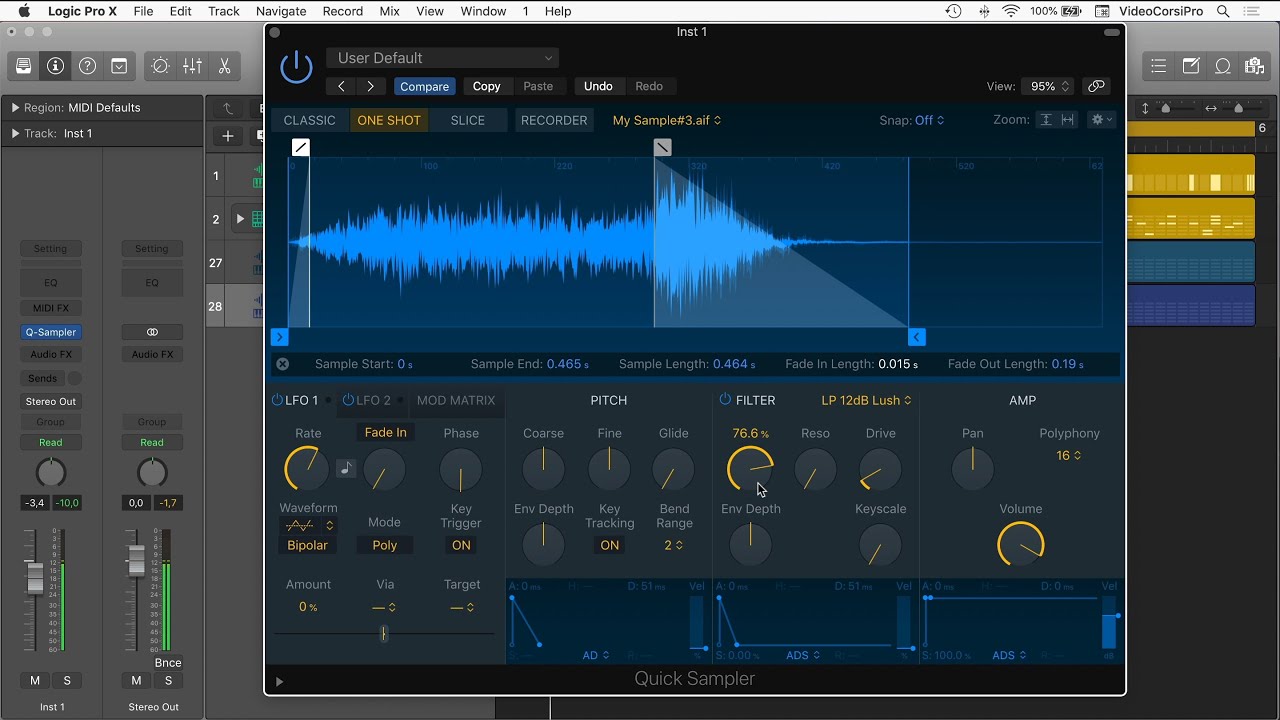Open the Inspector toolbar icon
The width and height of the screenshot is (1280, 720).
click(x=56, y=66)
